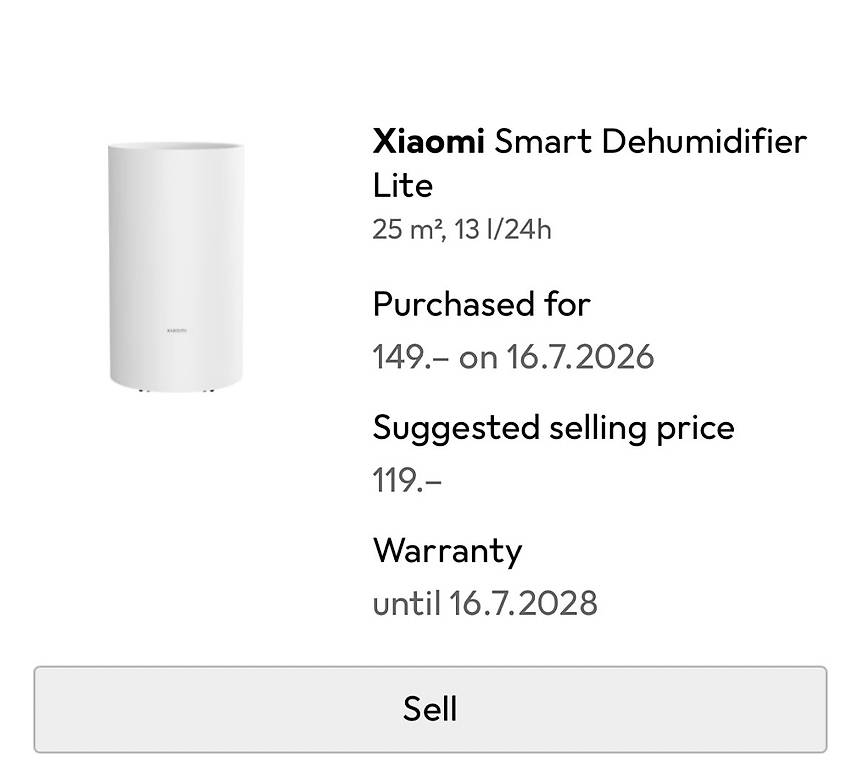Click the word Smart in the title

543,141
